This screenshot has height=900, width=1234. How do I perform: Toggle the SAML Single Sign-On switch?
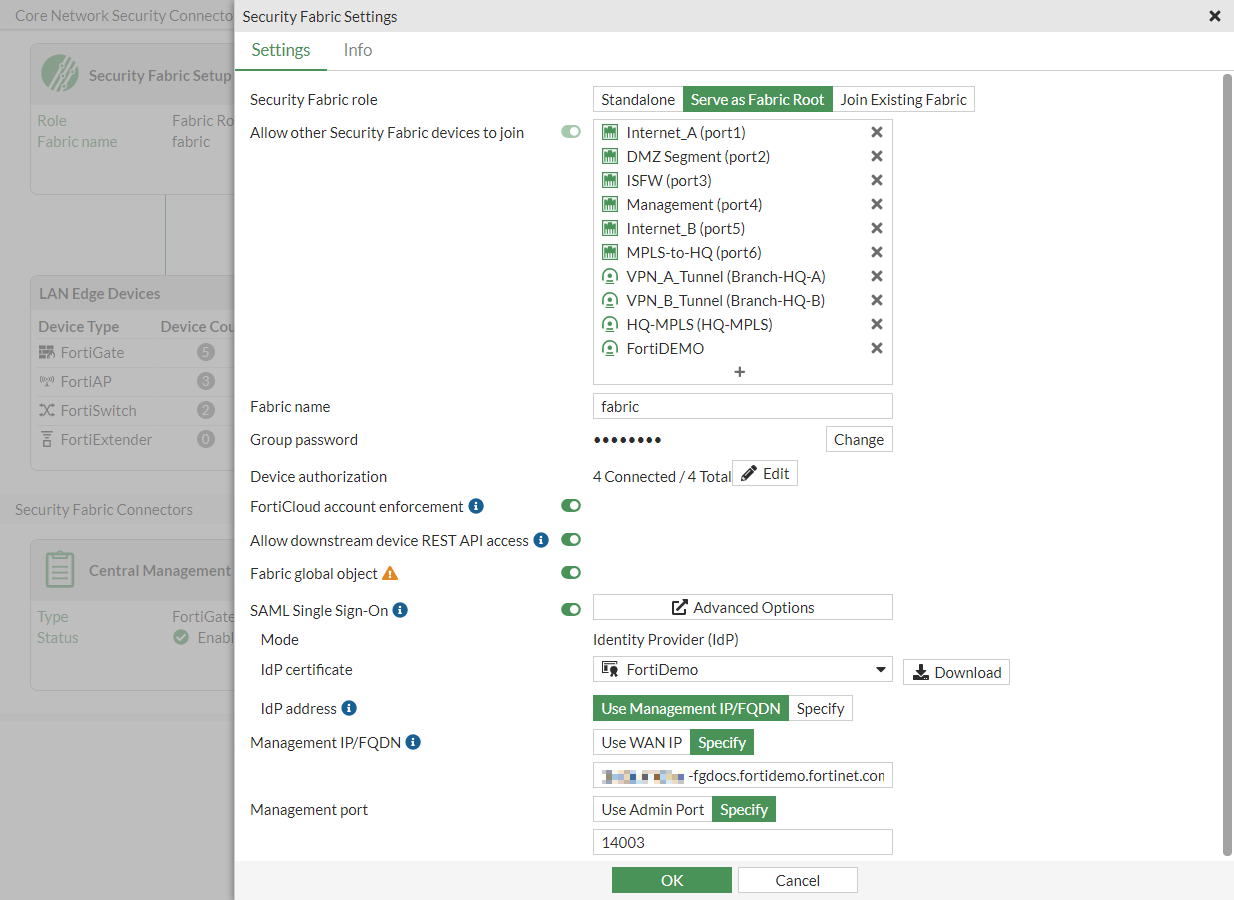[x=571, y=610]
